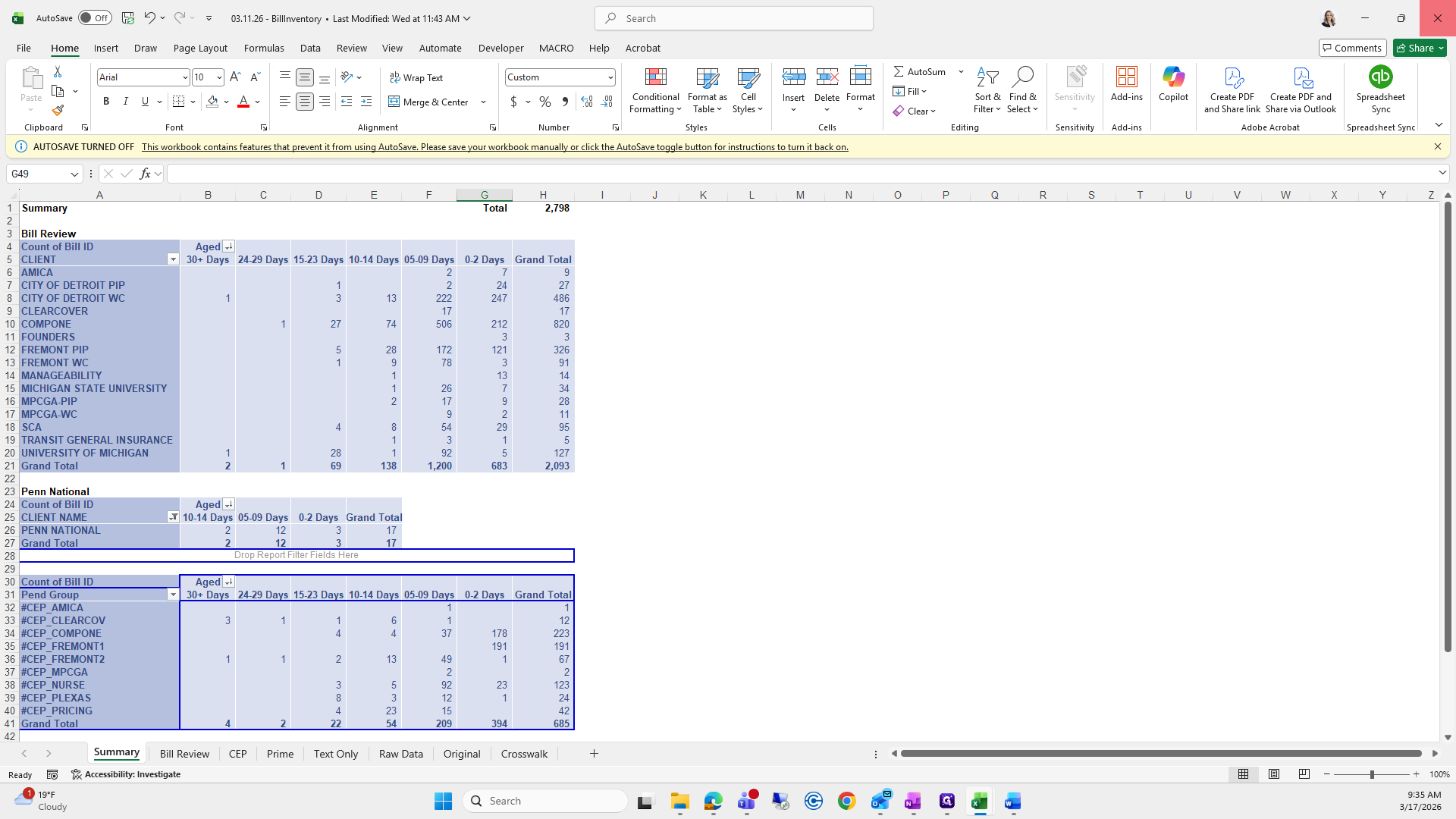Switch to Page Layout view

tap(1273, 774)
